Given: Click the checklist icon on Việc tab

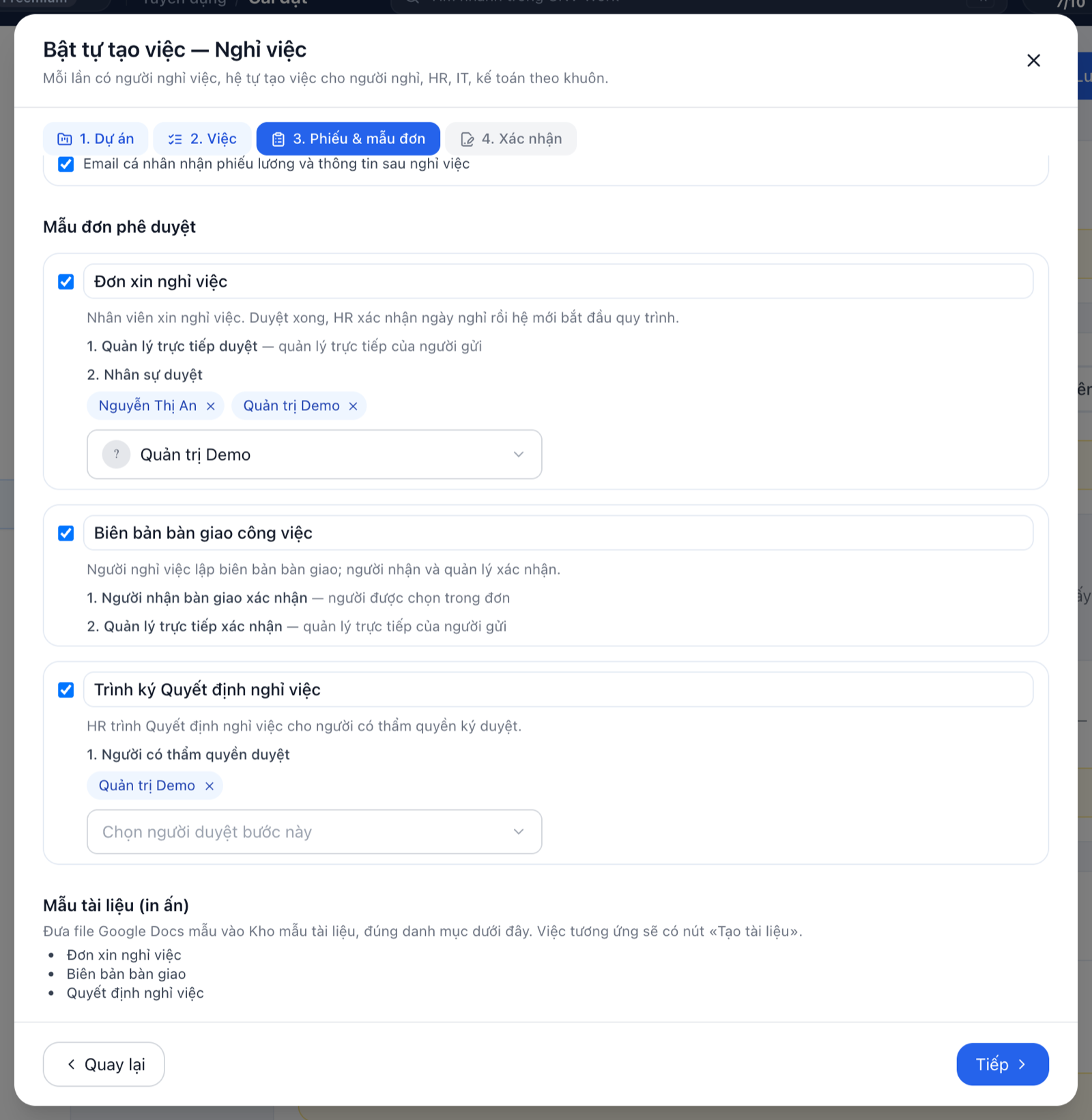Looking at the screenshot, I should point(175,139).
